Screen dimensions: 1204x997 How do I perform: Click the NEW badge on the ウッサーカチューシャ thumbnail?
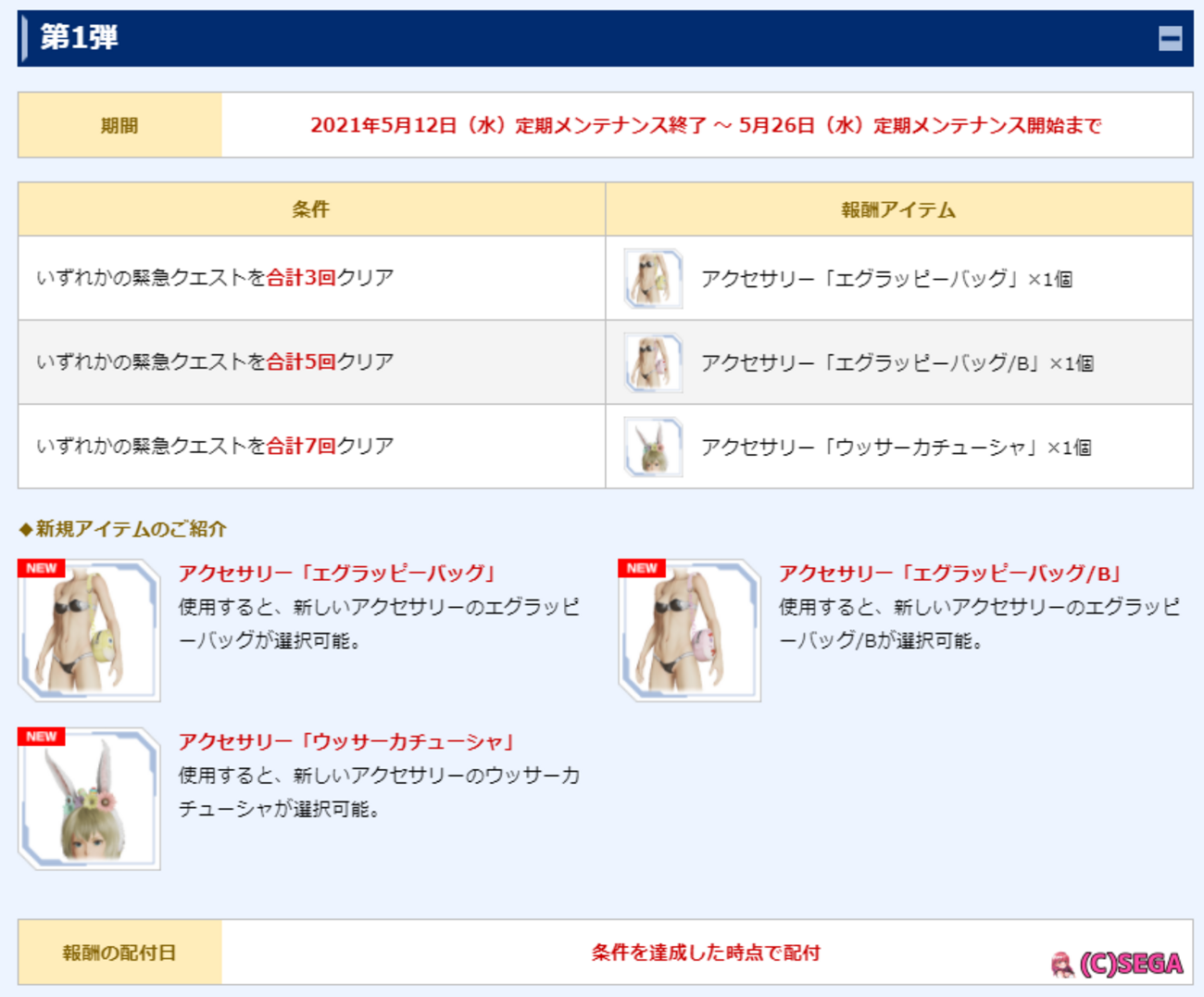pyautogui.click(x=42, y=737)
